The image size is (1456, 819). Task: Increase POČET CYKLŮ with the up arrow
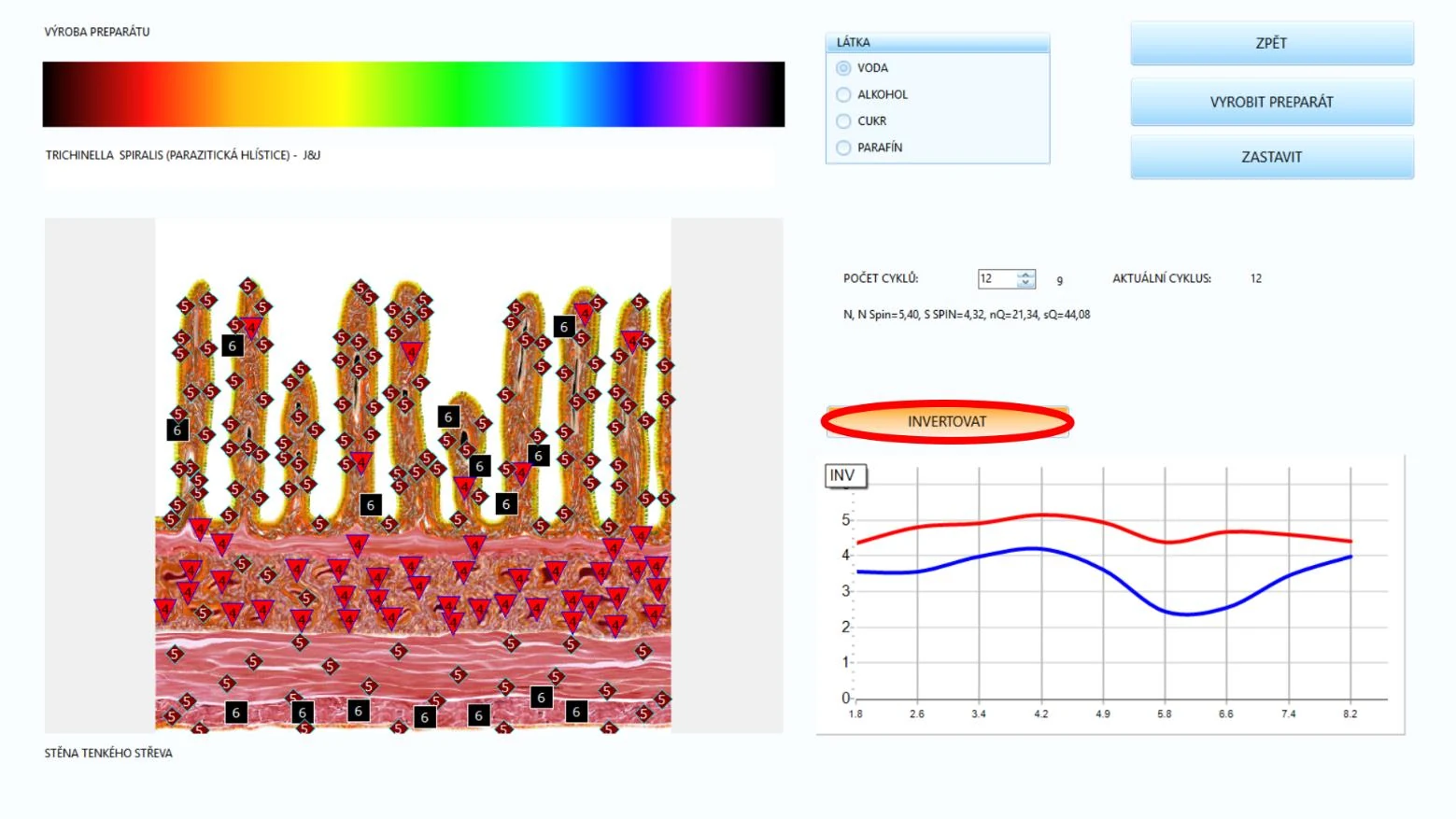pos(1025,275)
